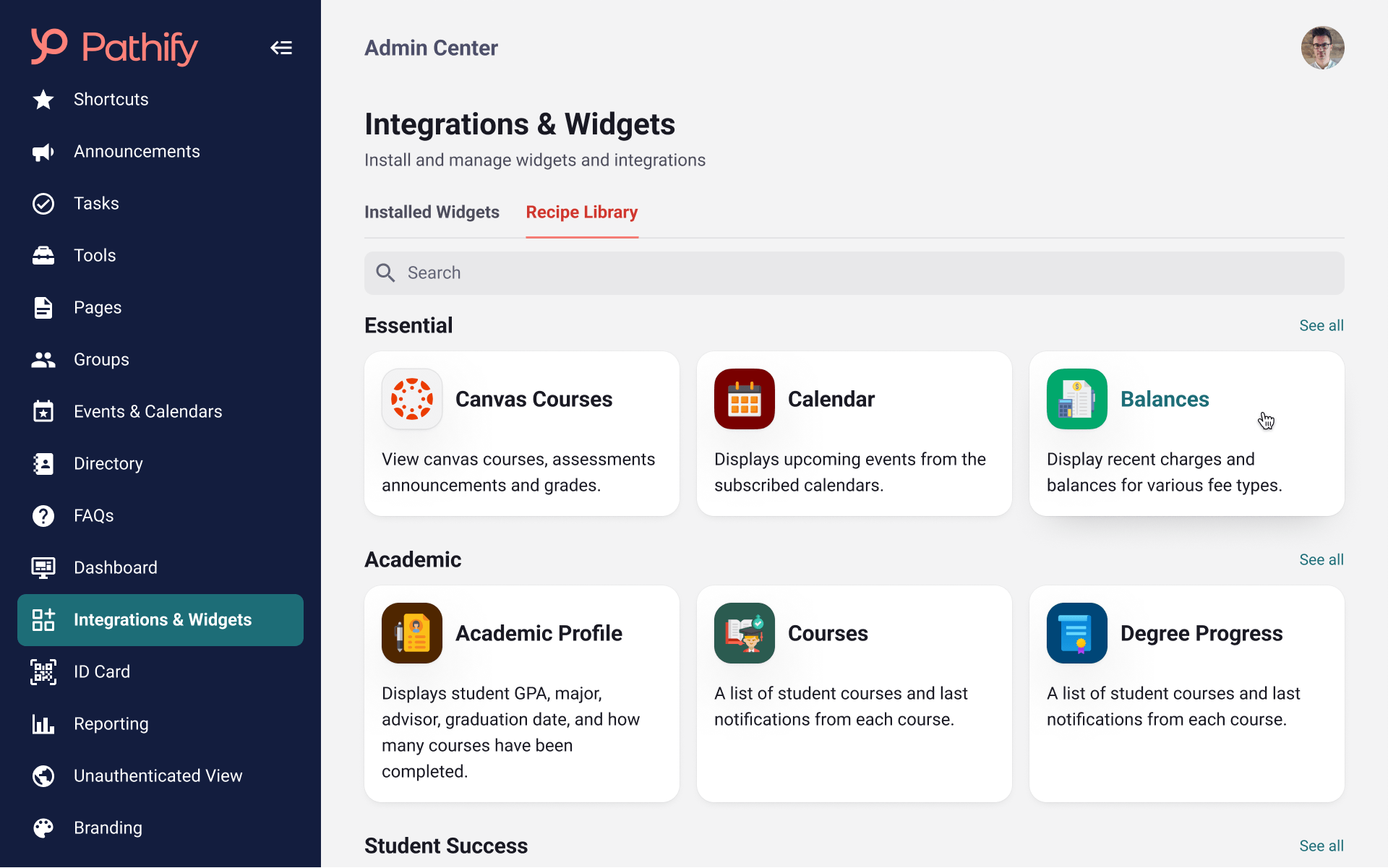Open Groups with the people icon
Viewport: 1388px width, 868px height.
pyautogui.click(x=43, y=359)
